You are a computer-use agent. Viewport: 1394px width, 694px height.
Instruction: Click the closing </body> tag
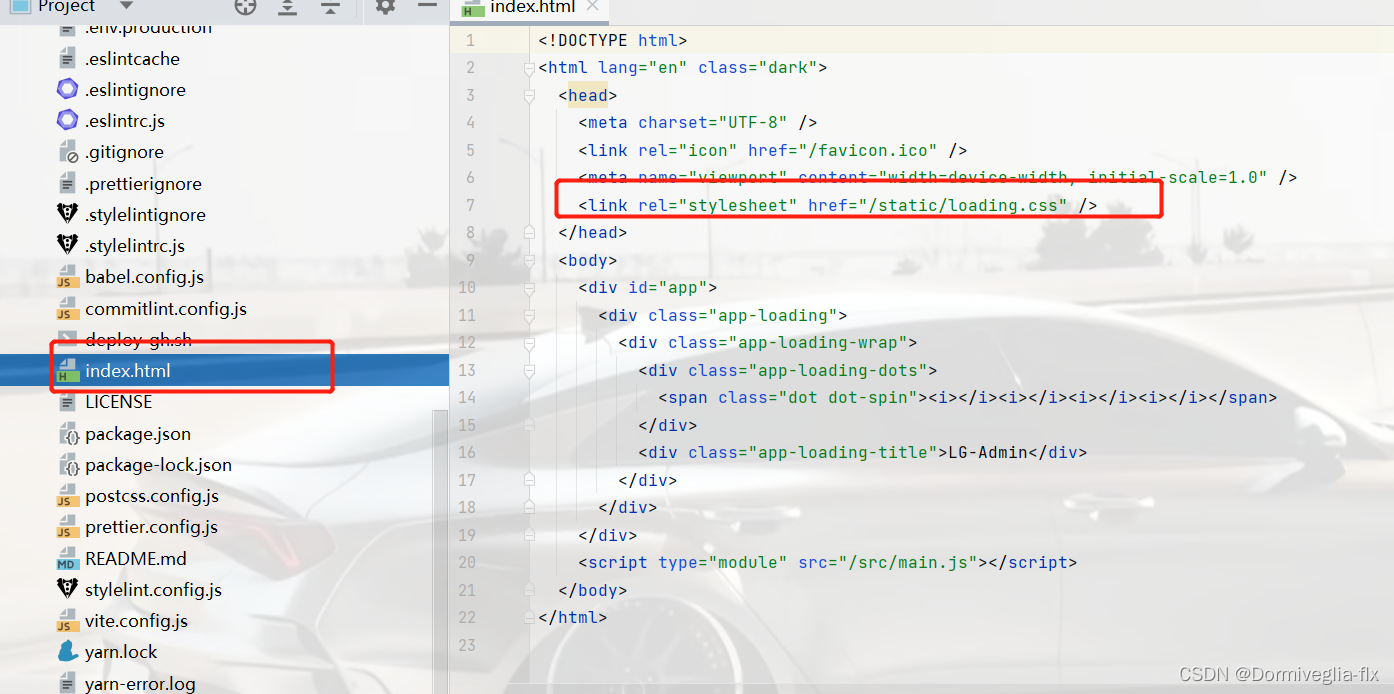tap(593, 590)
